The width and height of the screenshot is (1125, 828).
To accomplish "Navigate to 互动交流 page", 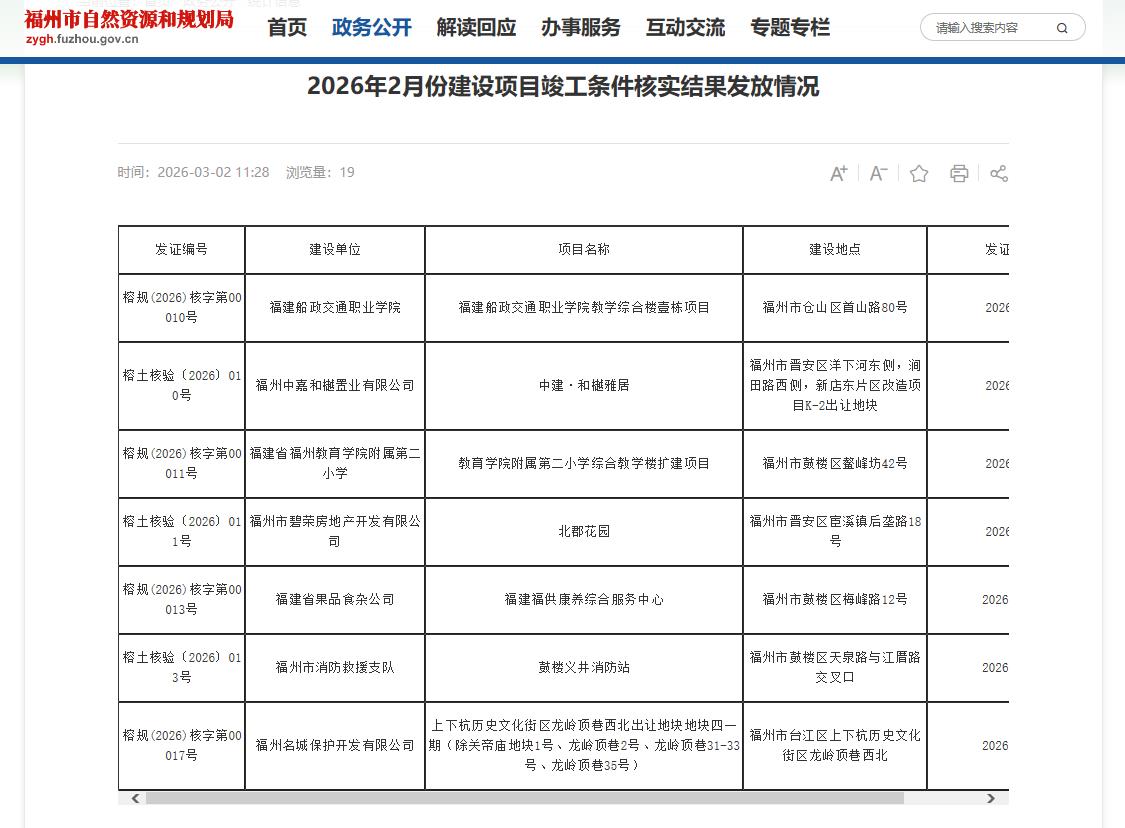I will [685, 28].
